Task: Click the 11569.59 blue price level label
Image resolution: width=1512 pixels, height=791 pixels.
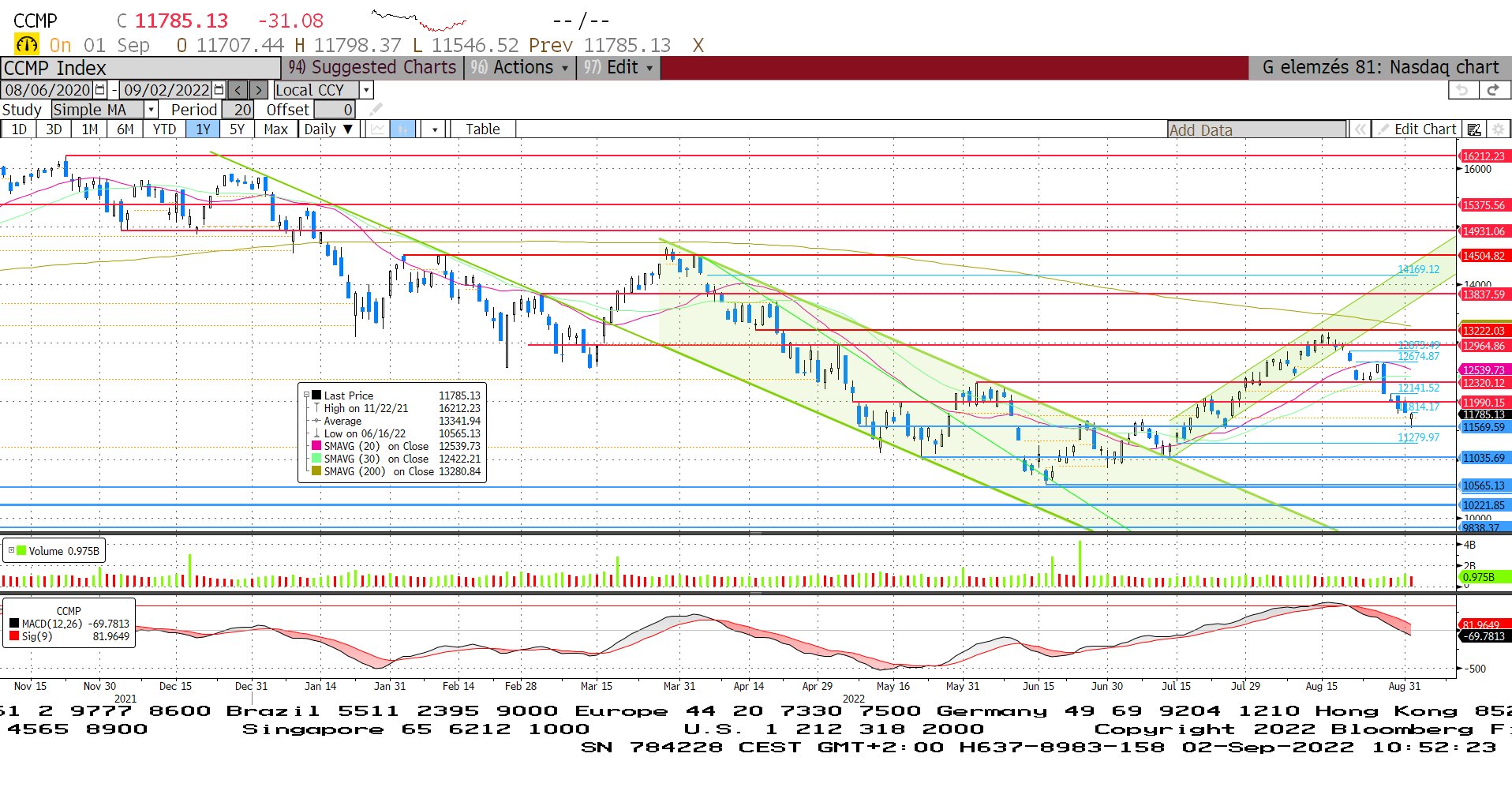Action: pos(1484,427)
